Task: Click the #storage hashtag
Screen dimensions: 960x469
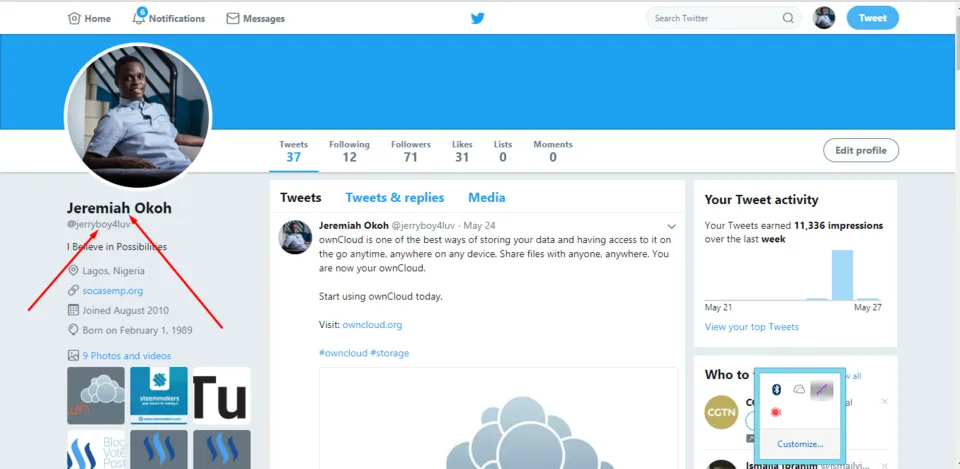Action: (x=390, y=353)
